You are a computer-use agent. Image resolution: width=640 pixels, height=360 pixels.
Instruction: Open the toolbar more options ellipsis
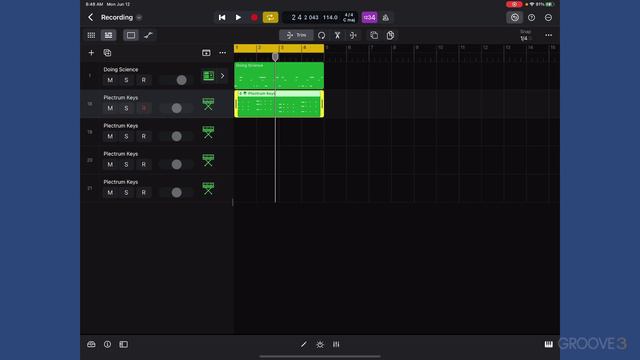548,35
